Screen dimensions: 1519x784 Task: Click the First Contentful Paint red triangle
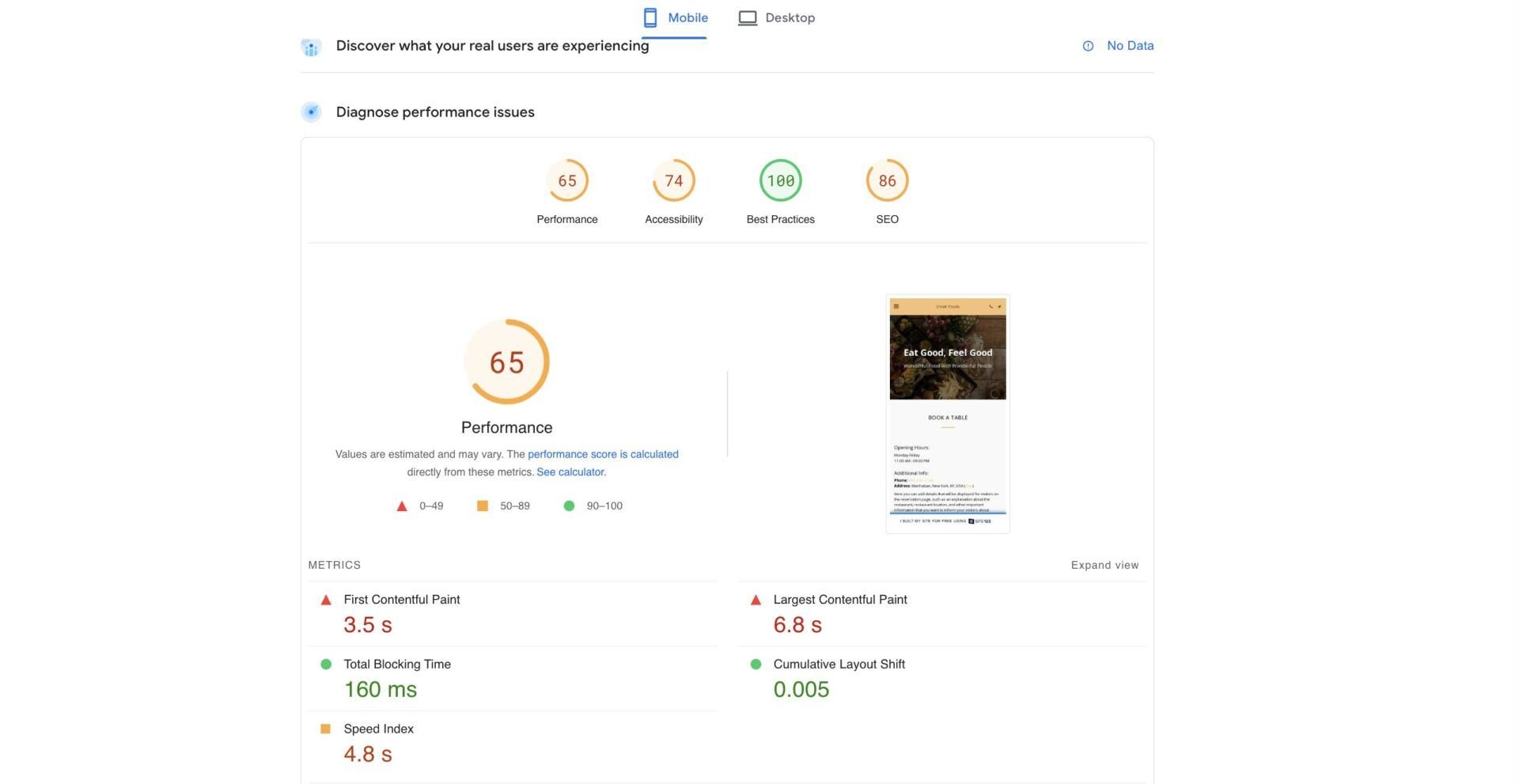point(326,600)
